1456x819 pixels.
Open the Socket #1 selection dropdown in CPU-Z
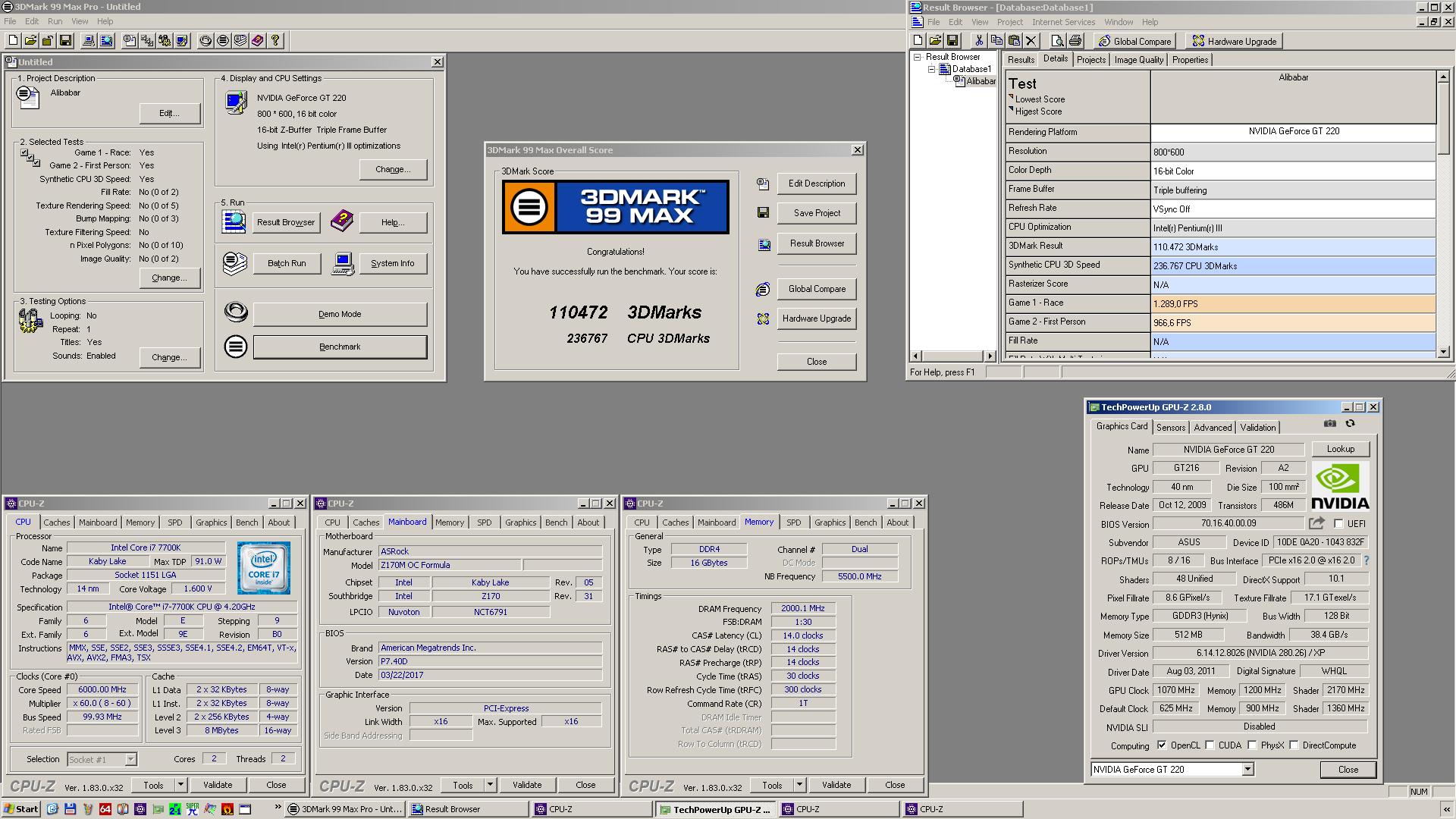tap(130, 759)
